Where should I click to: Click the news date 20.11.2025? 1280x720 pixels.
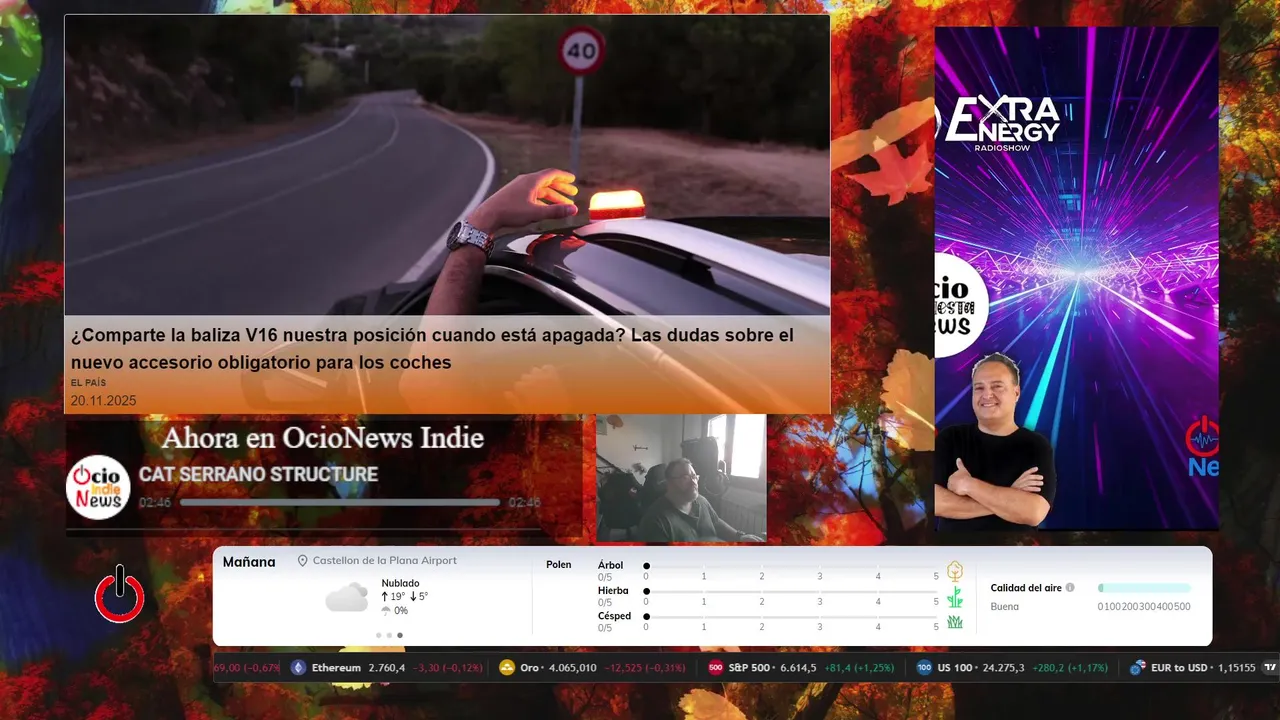[103, 401]
